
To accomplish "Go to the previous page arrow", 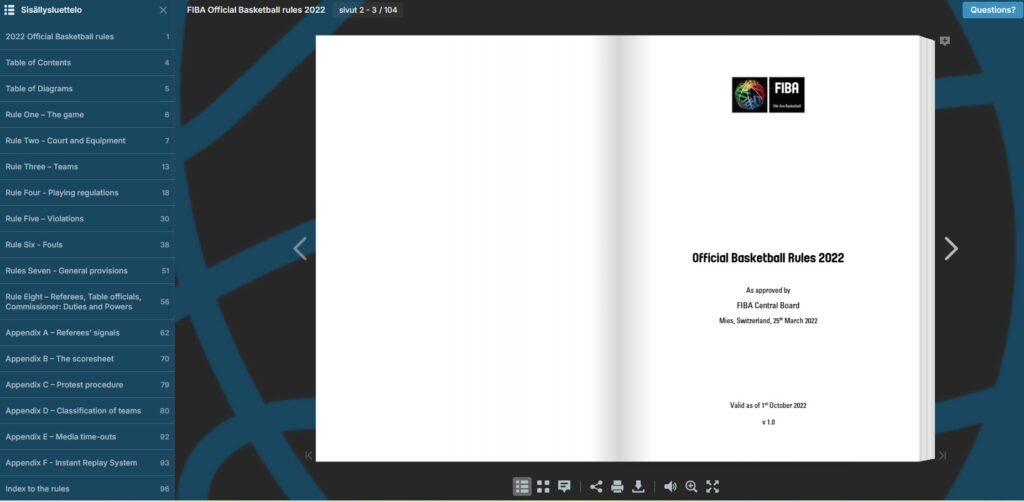I will pyautogui.click(x=300, y=248).
